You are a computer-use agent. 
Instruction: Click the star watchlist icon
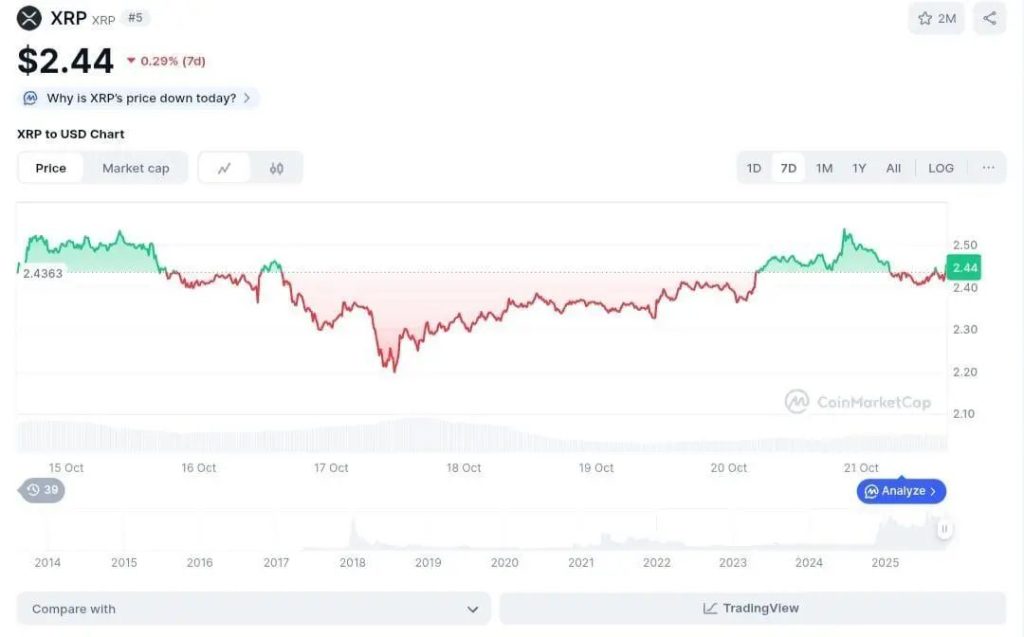tap(925, 18)
